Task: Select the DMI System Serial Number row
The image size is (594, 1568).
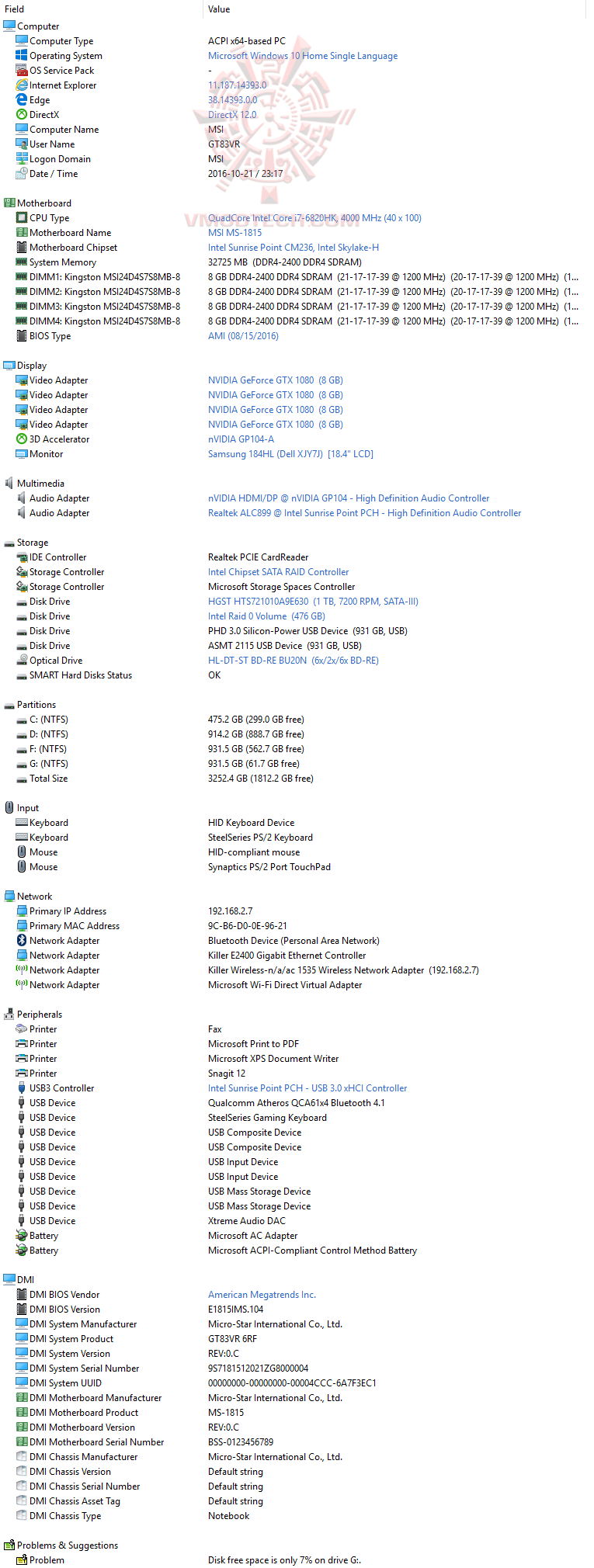Action: (297, 1369)
